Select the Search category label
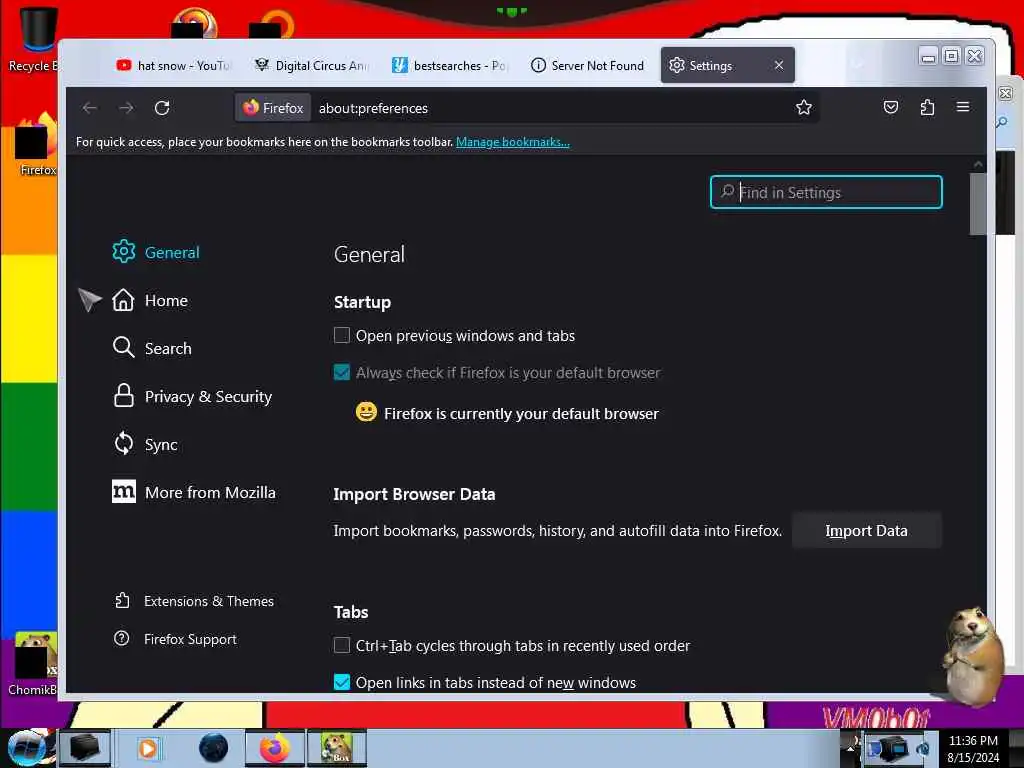 (168, 348)
